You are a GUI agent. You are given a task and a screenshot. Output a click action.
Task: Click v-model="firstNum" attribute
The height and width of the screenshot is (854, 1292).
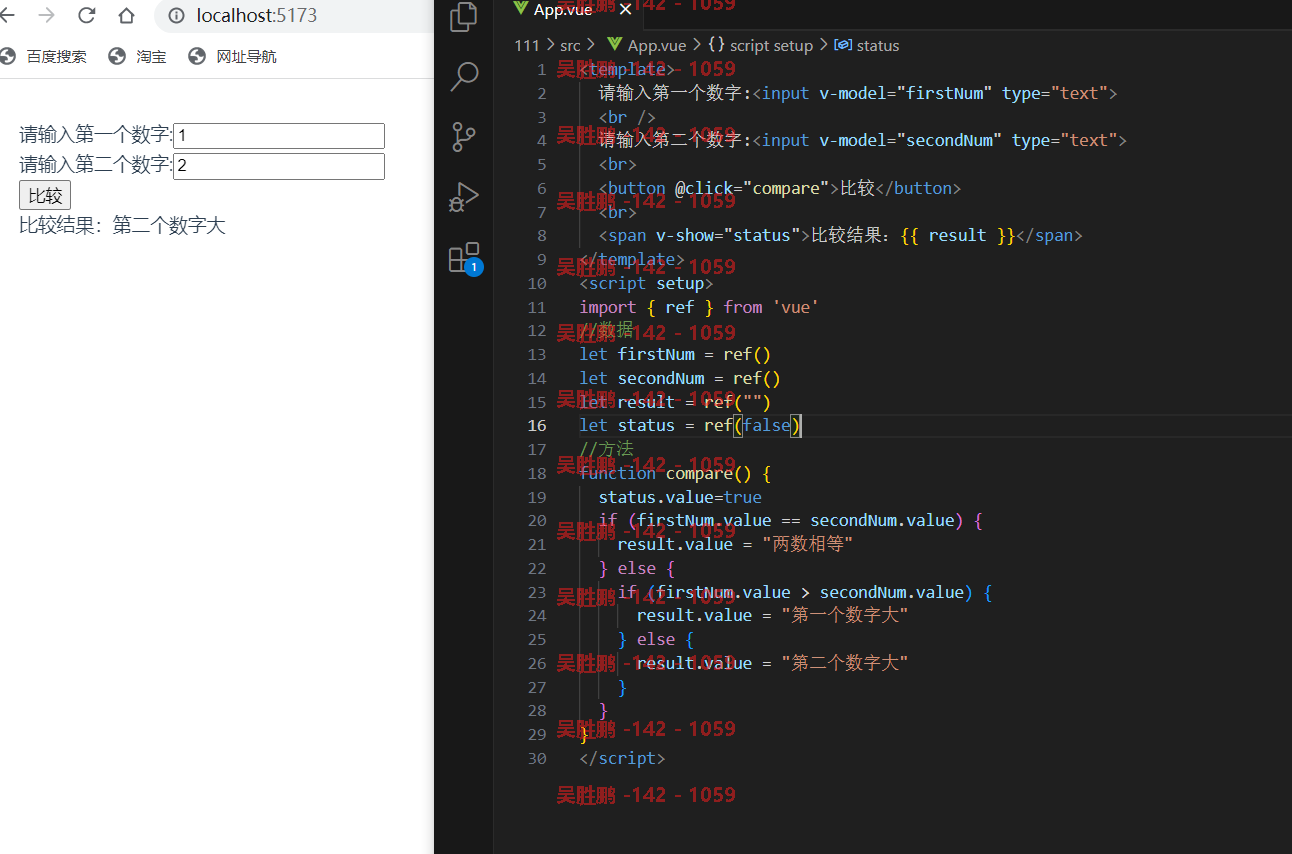click(905, 93)
